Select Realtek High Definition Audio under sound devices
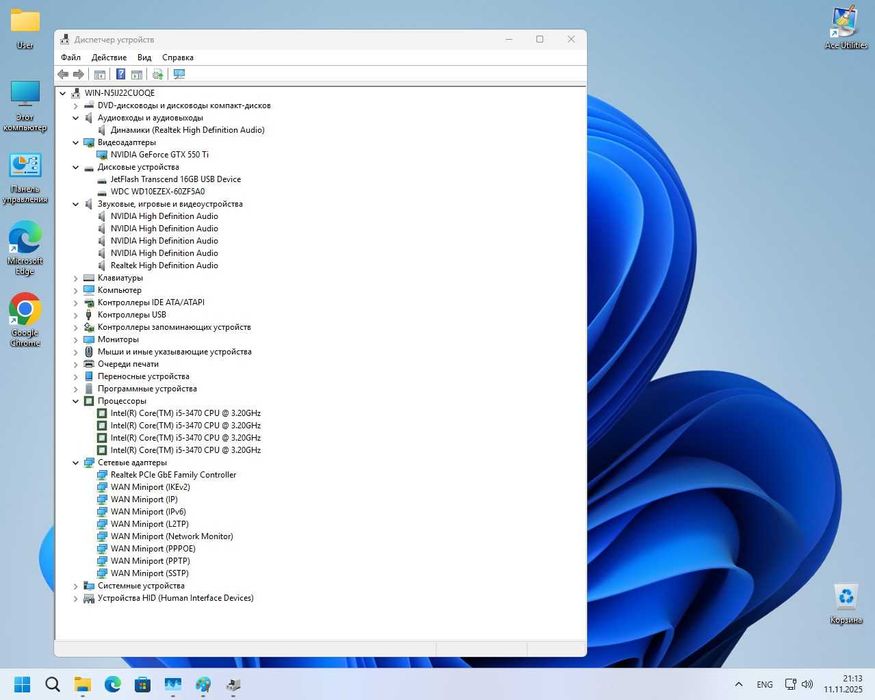 pyautogui.click(x=164, y=266)
